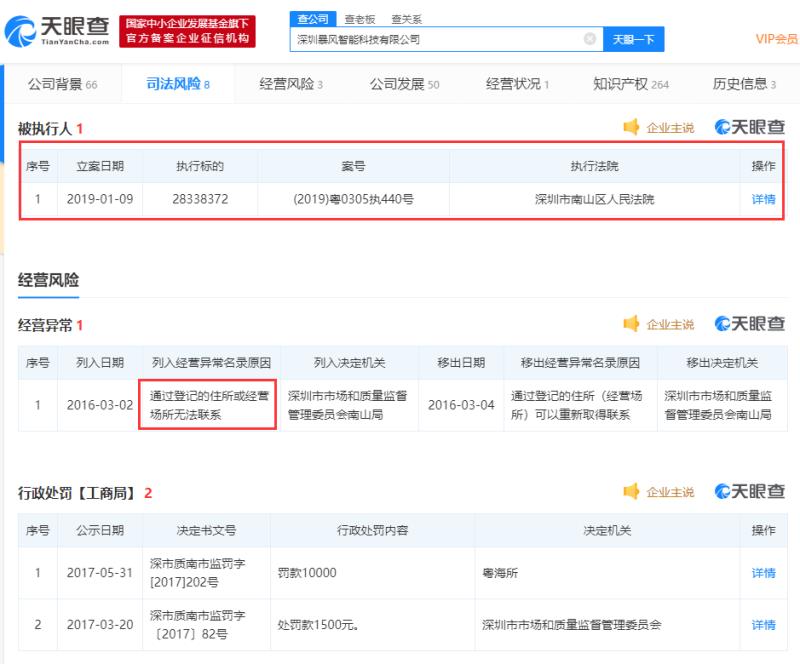Viewport: 800px width, 664px height.
Task: Click speaker icon beside 经营异常 section
Action: pyautogui.click(x=631, y=324)
